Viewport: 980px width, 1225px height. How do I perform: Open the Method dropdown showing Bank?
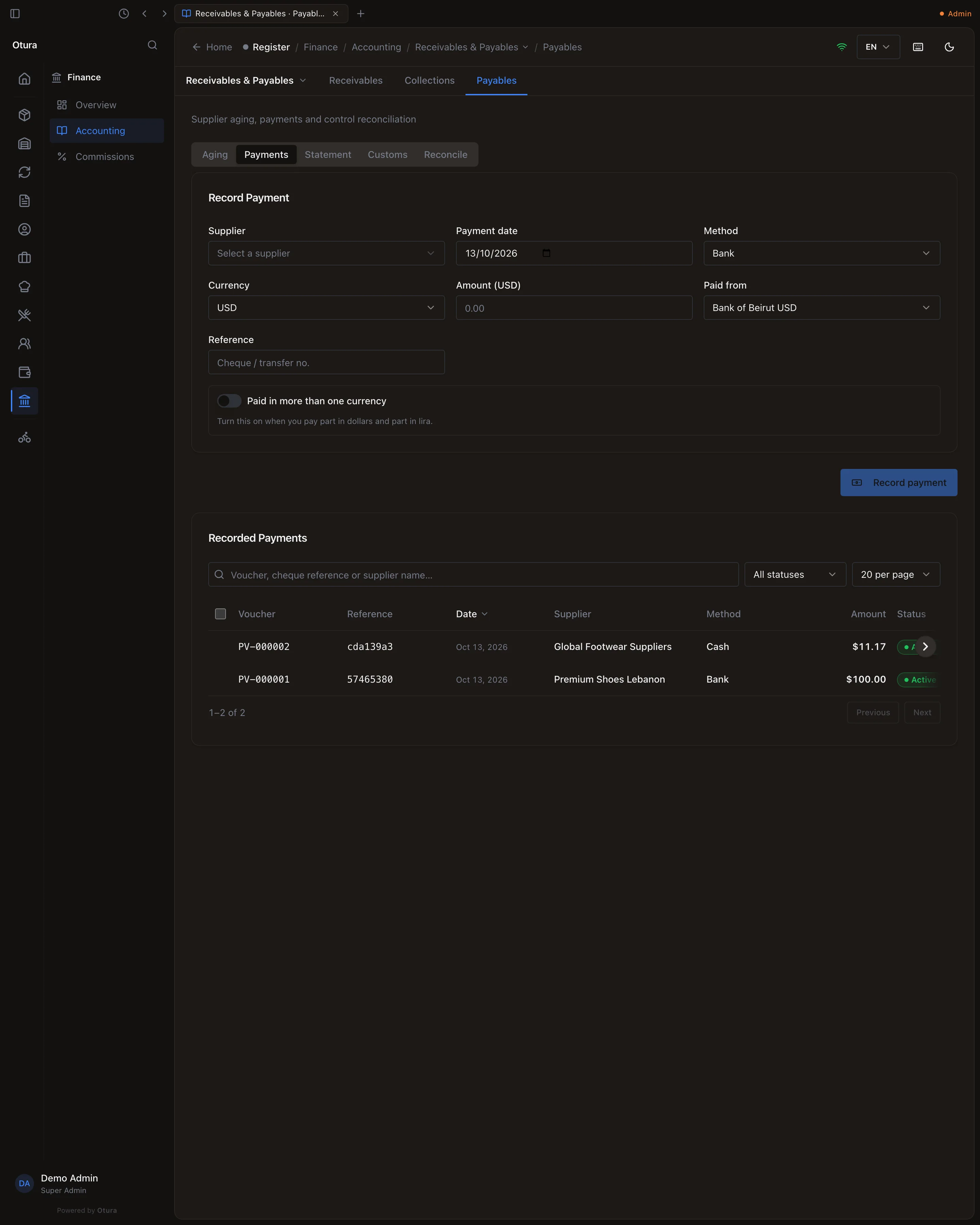tap(821, 254)
